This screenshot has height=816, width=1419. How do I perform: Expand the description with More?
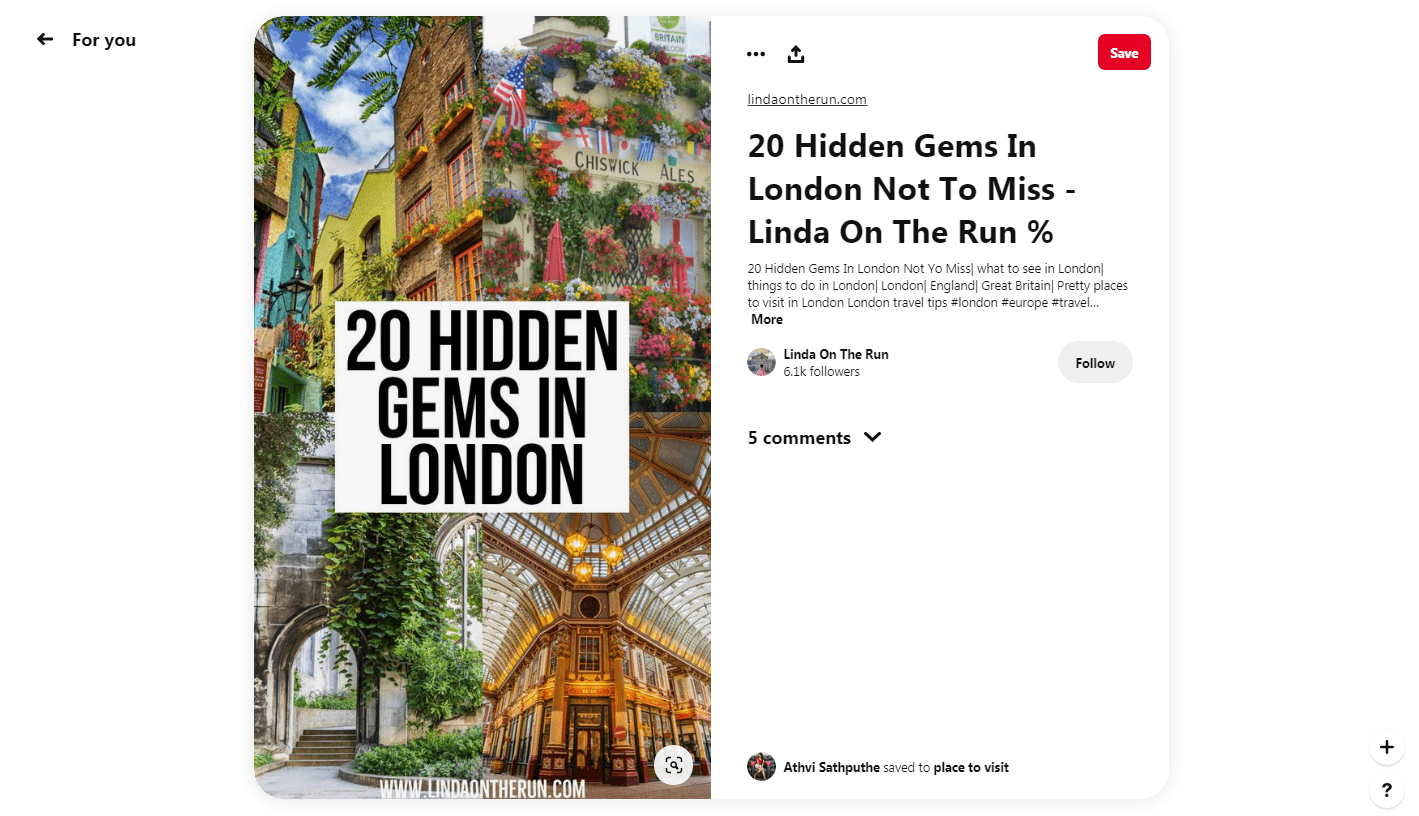pyautogui.click(x=767, y=319)
